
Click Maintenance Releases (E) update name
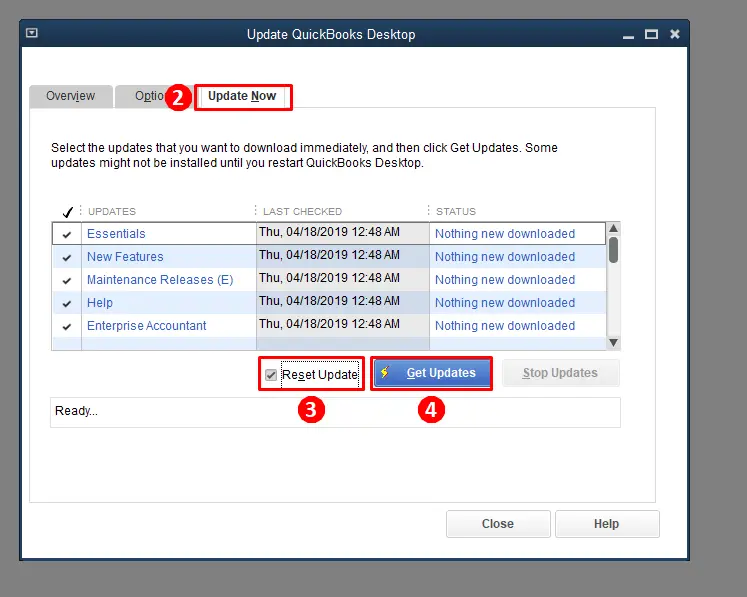pos(160,280)
